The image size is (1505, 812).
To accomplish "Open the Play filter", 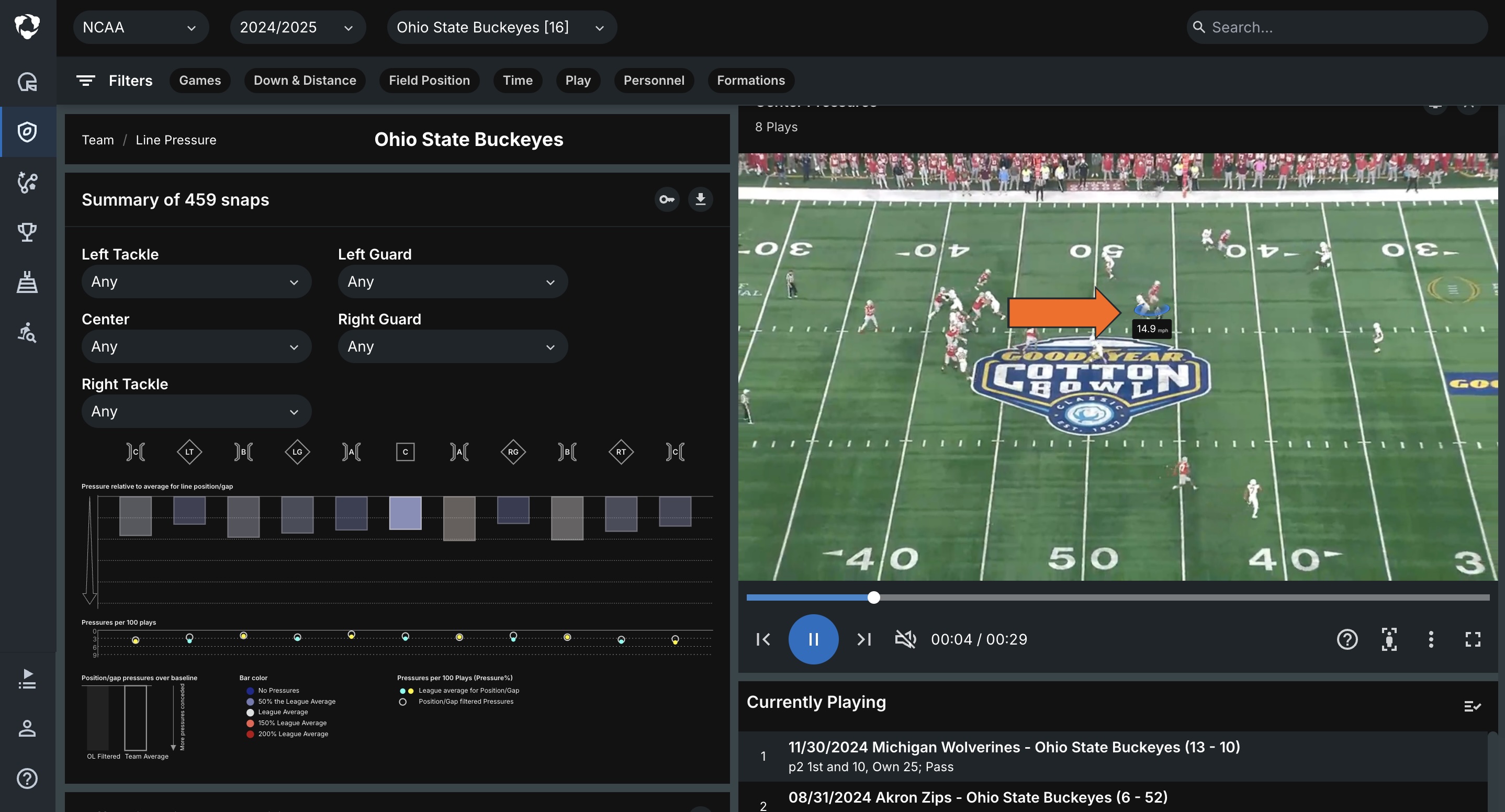I will [578, 81].
